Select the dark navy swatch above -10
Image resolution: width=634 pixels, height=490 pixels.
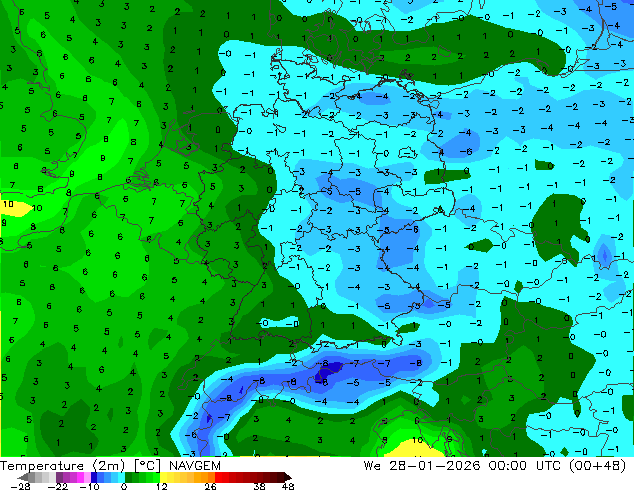pos(94,477)
